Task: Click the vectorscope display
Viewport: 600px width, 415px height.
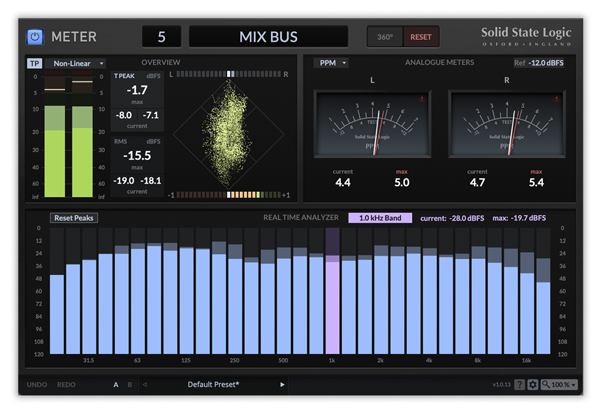Action: (228, 134)
